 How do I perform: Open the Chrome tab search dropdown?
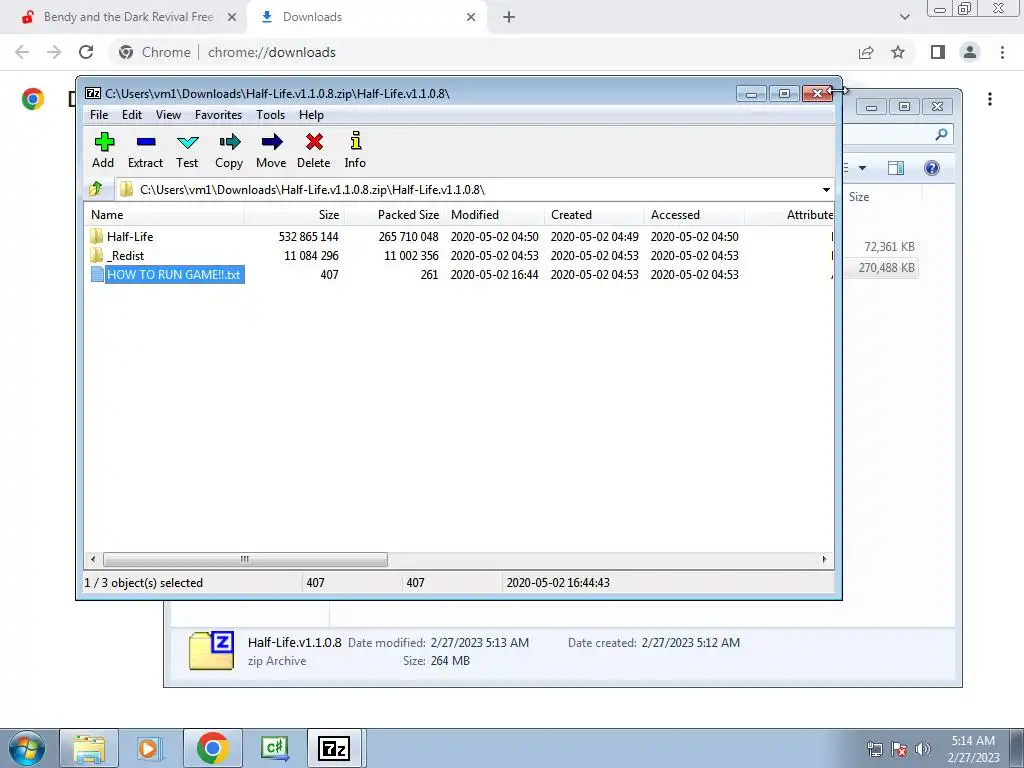[x=904, y=17]
